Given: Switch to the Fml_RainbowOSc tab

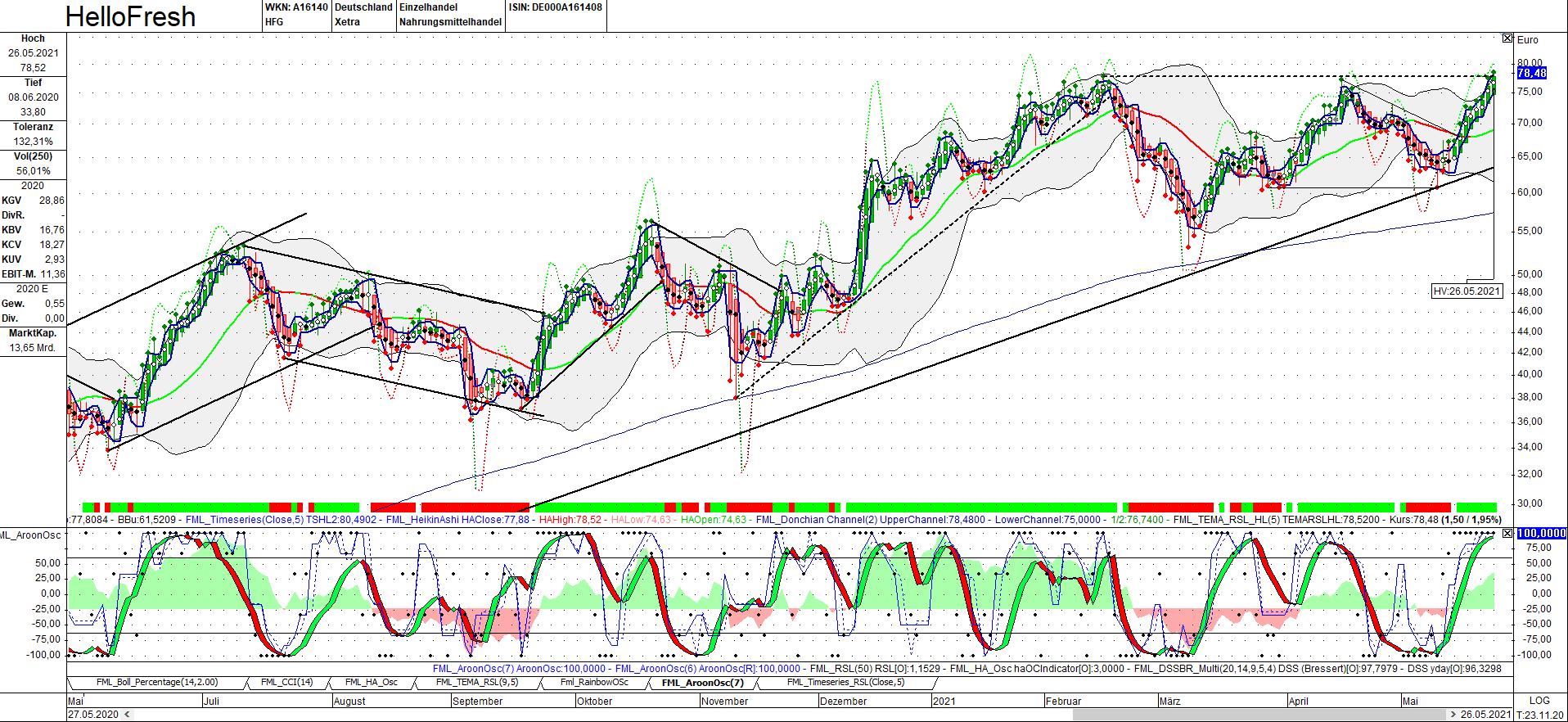Looking at the screenshot, I should [594, 683].
